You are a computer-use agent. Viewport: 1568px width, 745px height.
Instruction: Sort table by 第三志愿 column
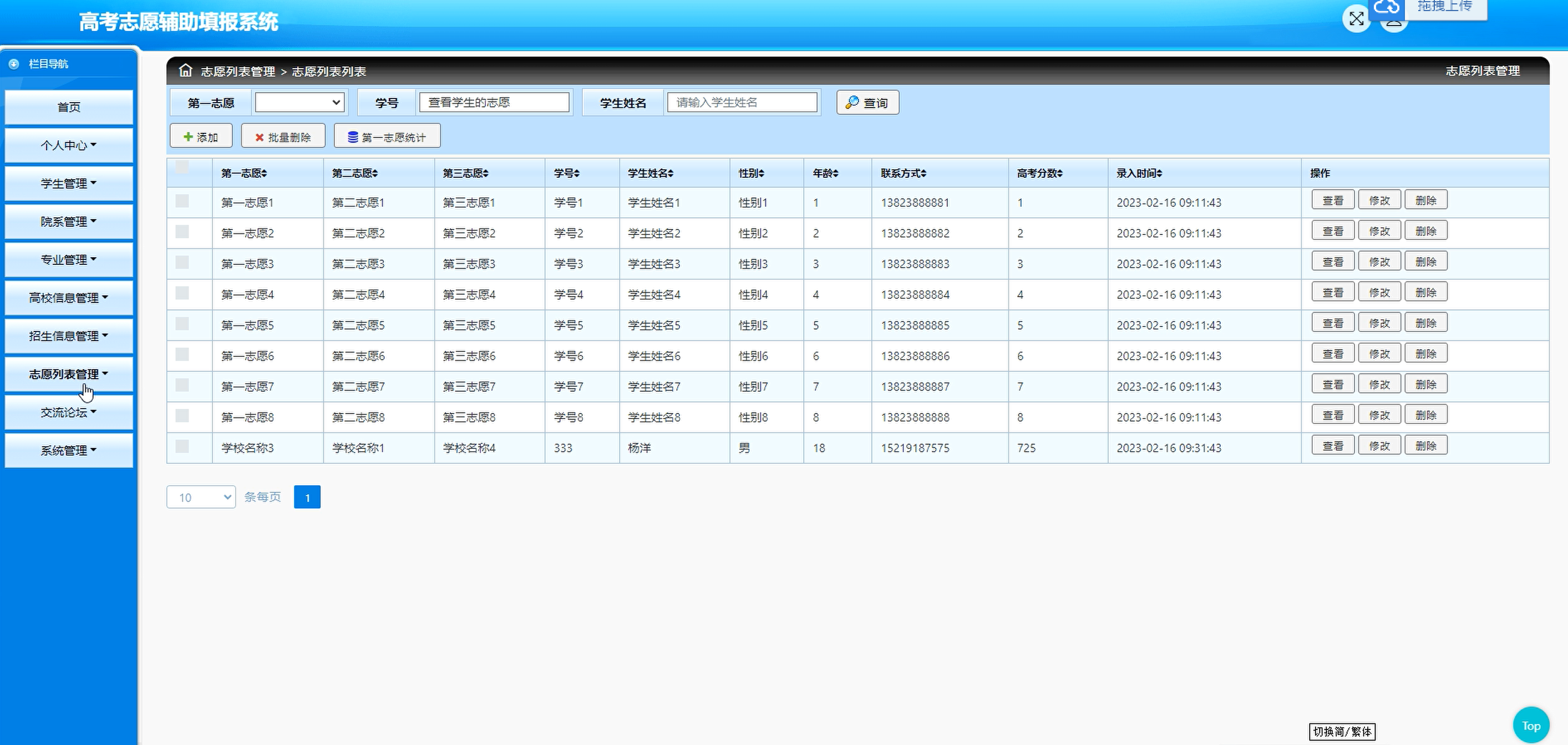point(466,174)
